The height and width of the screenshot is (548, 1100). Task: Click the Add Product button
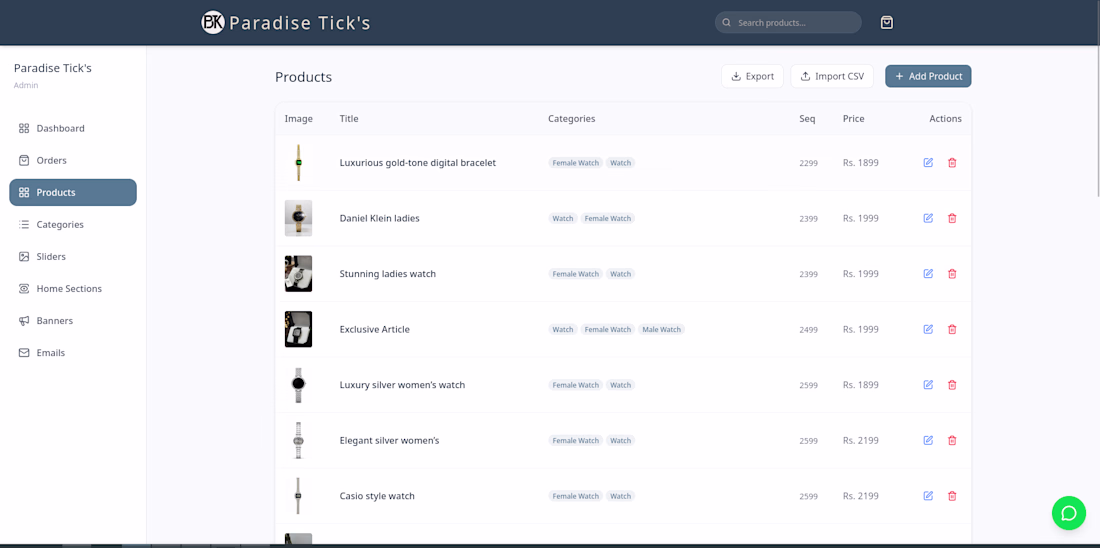(x=928, y=76)
